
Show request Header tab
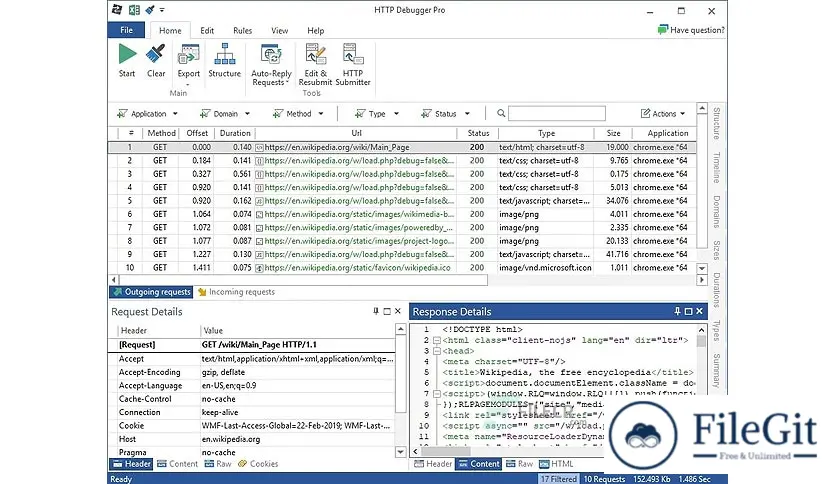(131, 464)
